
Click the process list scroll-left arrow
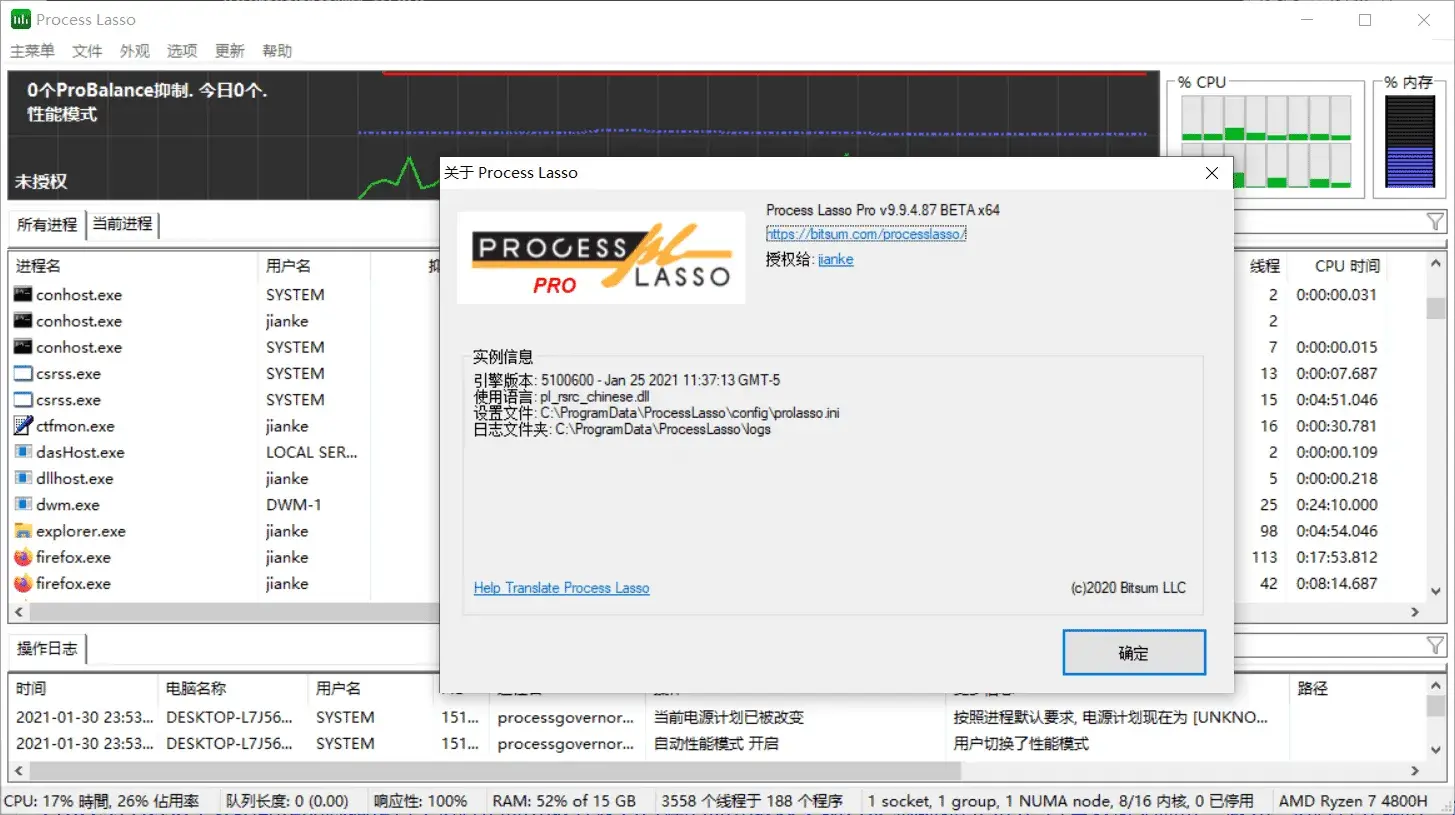click(x=18, y=612)
